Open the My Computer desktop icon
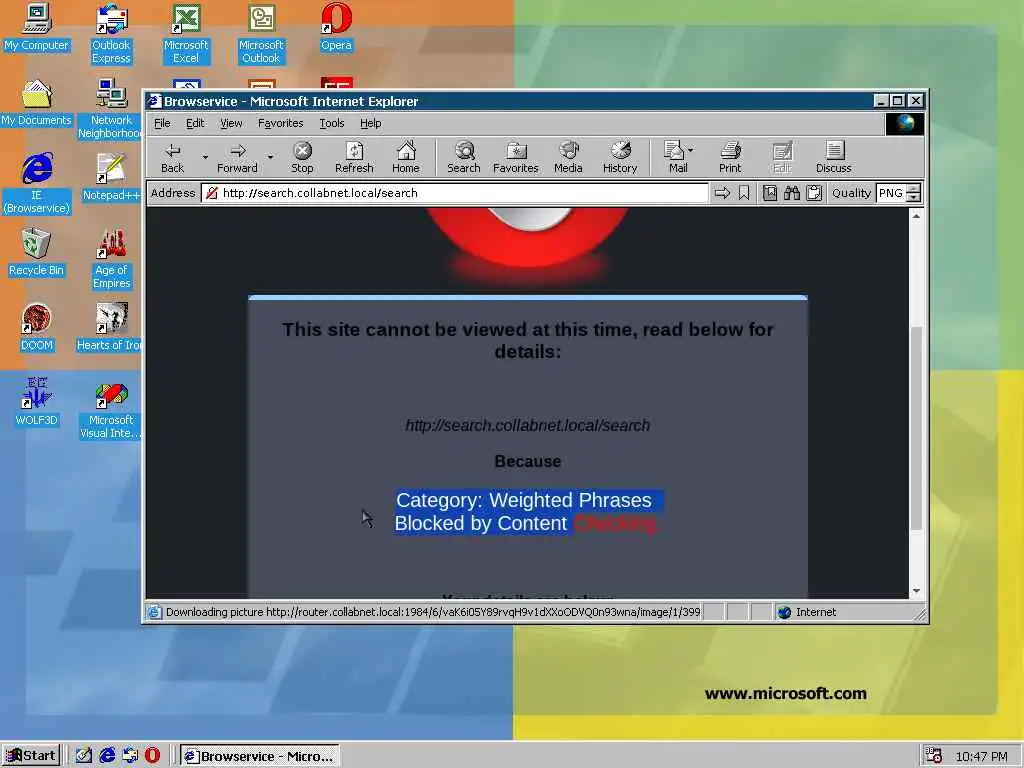 tap(36, 27)
